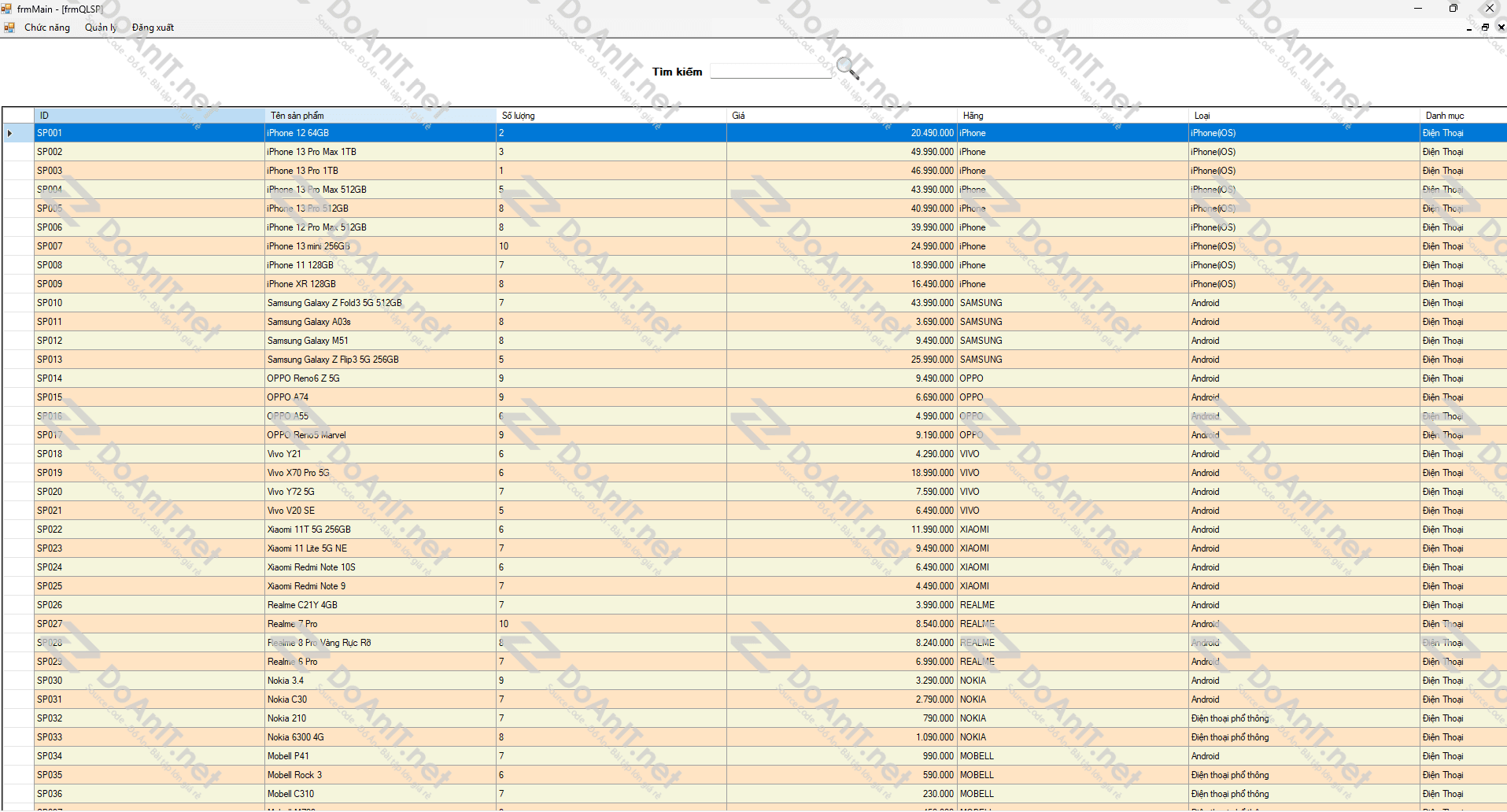The width and height of the screenshot is (1507, 812).
Task: Click the form icon in the menu bar
Action: point(9,28)
